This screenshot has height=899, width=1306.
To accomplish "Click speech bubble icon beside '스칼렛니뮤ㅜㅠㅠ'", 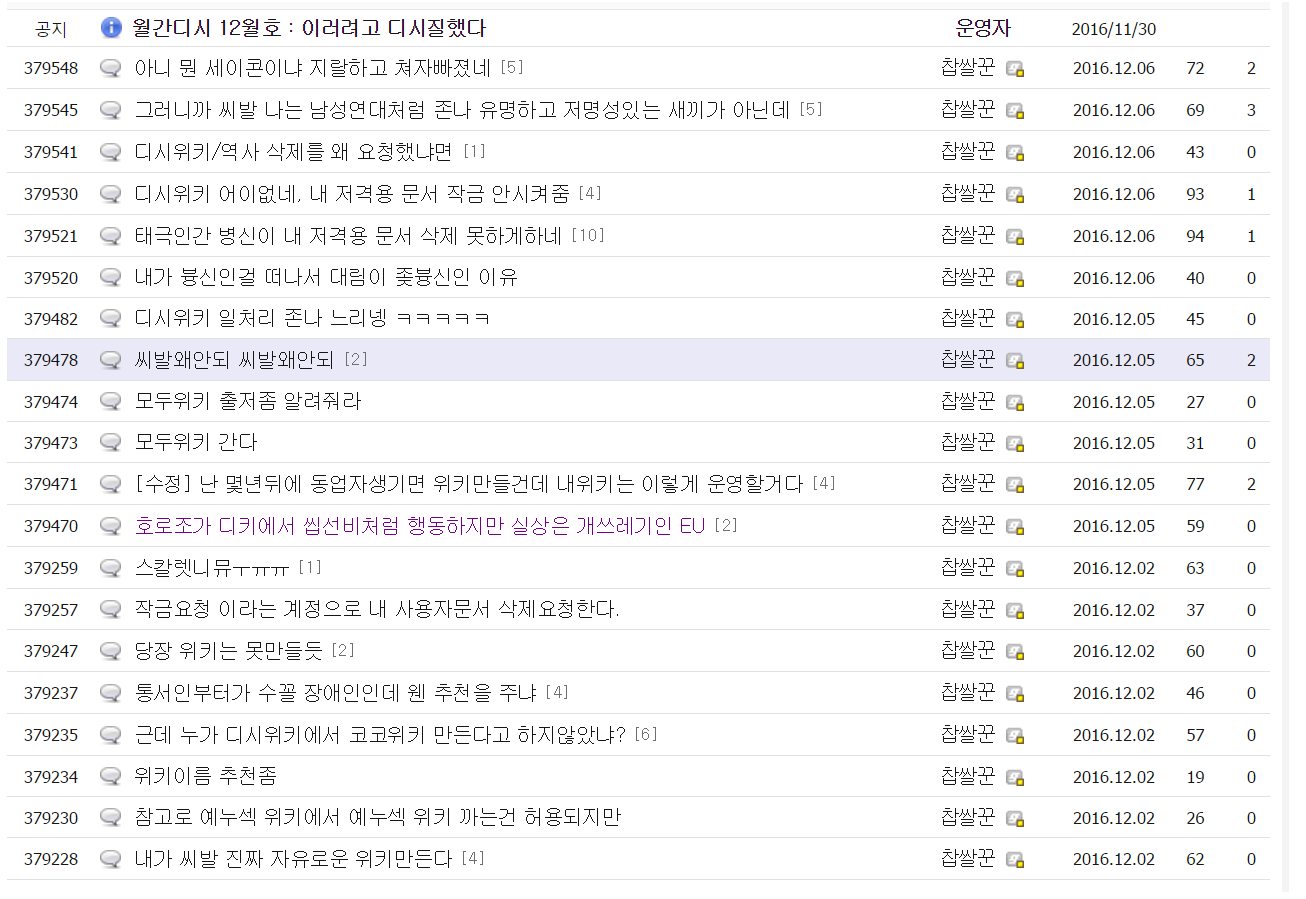I will [x=111, y=568].
